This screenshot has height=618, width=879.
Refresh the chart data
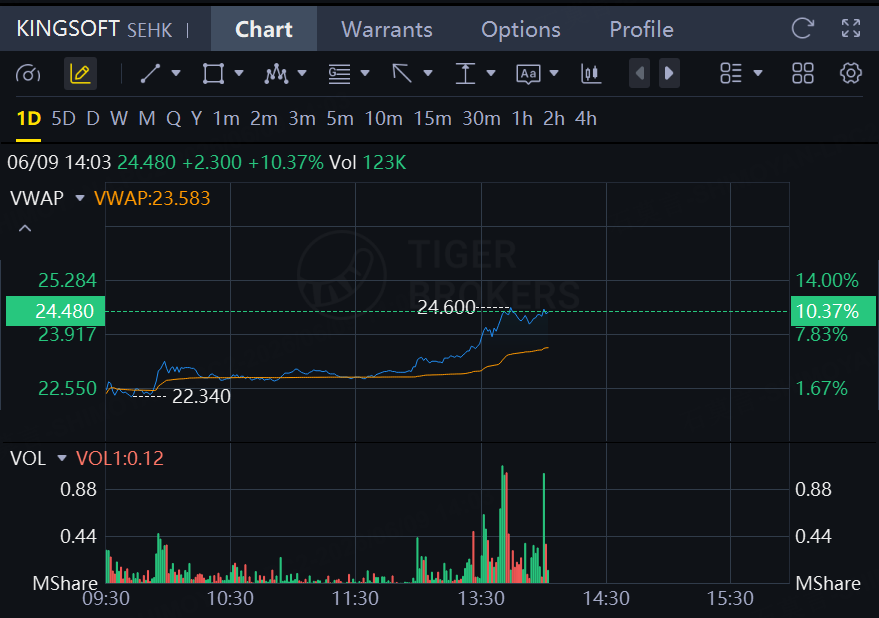(x=802, y=28)
